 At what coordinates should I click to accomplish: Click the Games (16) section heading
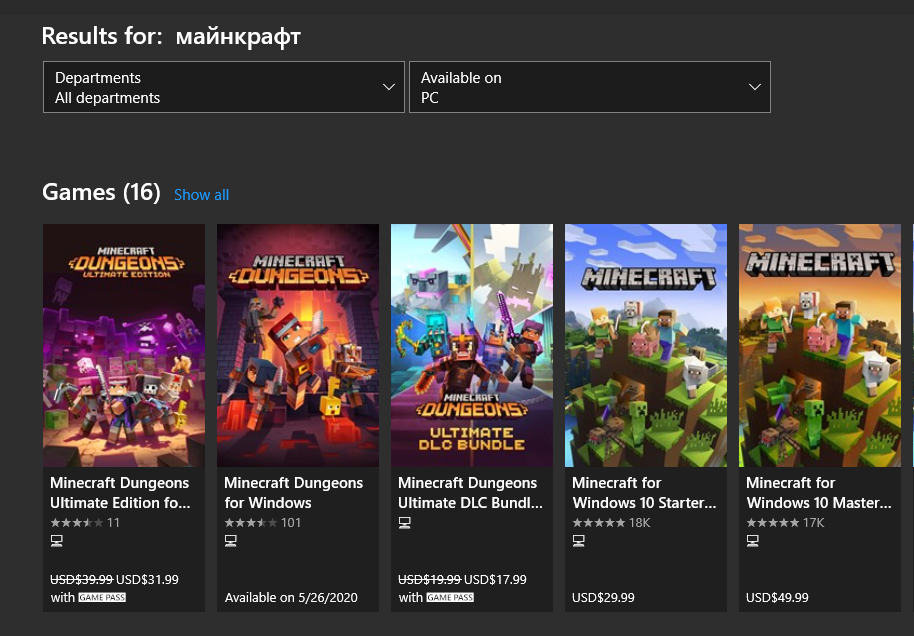[101, 193]
